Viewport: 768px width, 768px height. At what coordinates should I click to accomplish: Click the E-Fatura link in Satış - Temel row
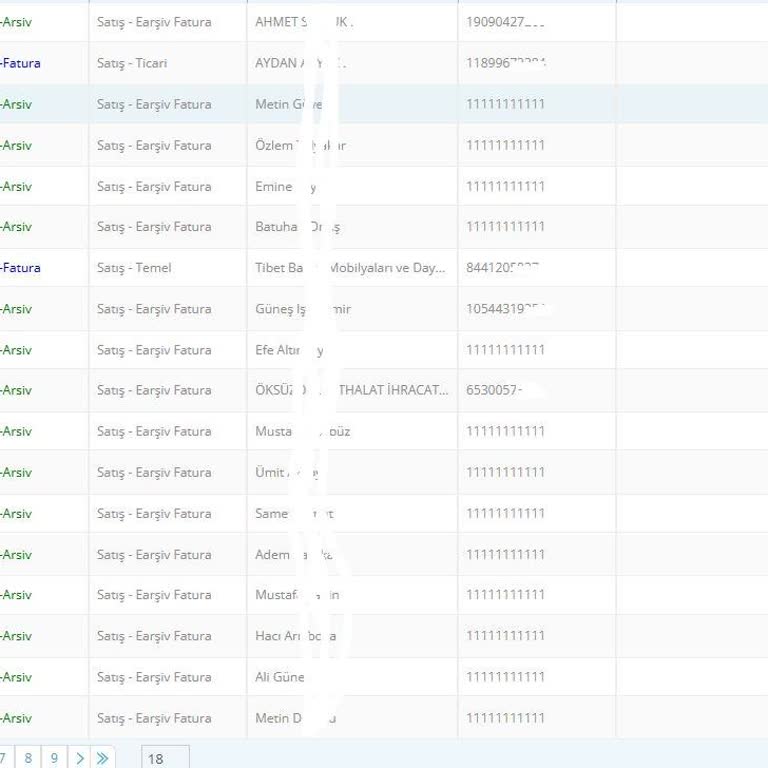click(x=20, y=268)
